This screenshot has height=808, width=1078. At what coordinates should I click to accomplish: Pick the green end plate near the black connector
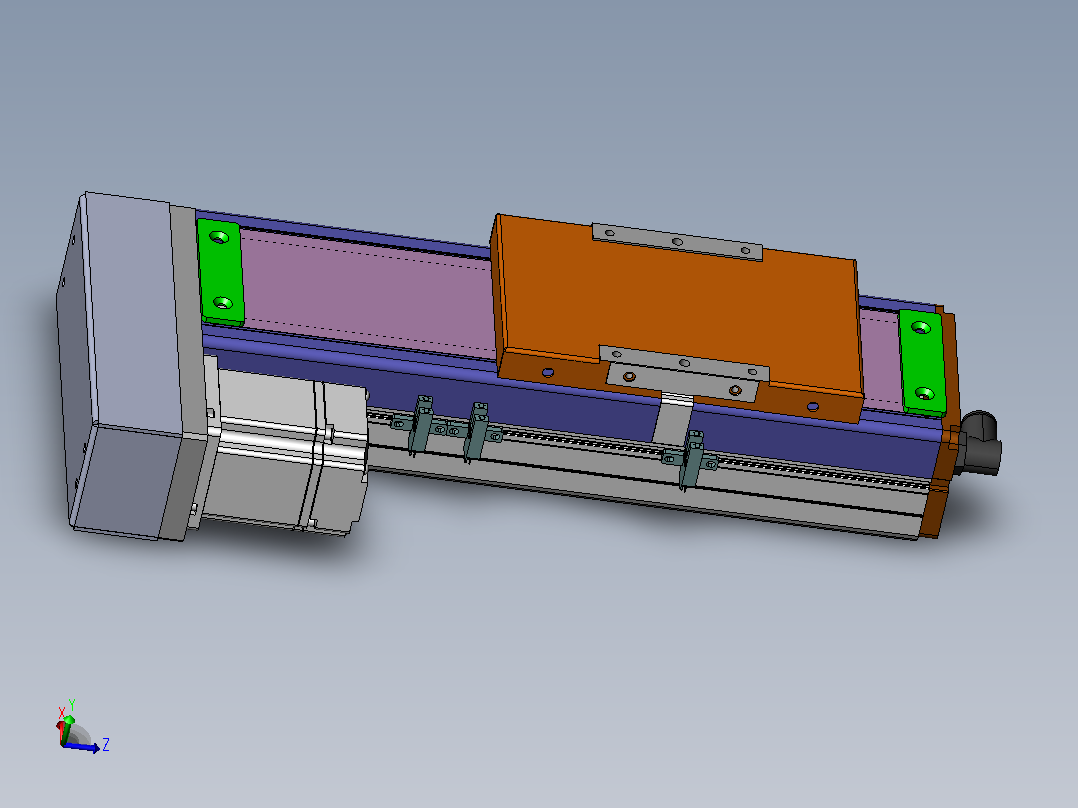pyautogui.click(x=923, y=362)
